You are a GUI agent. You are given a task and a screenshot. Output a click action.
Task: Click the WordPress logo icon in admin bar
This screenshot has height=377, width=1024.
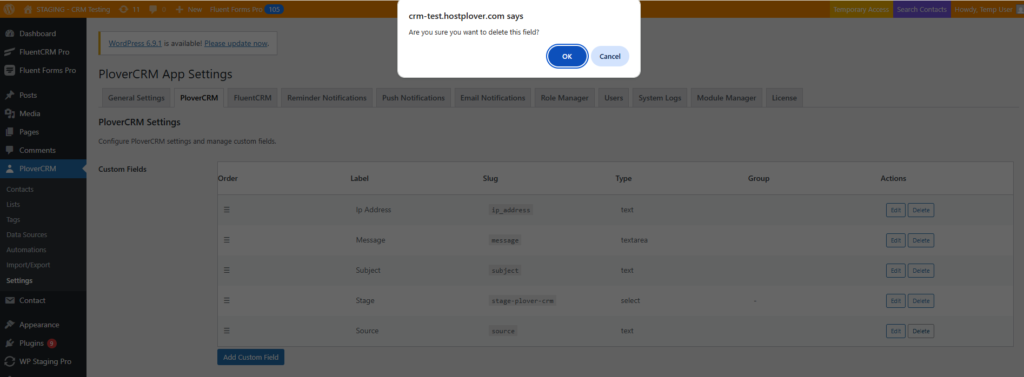coord(10,9)
